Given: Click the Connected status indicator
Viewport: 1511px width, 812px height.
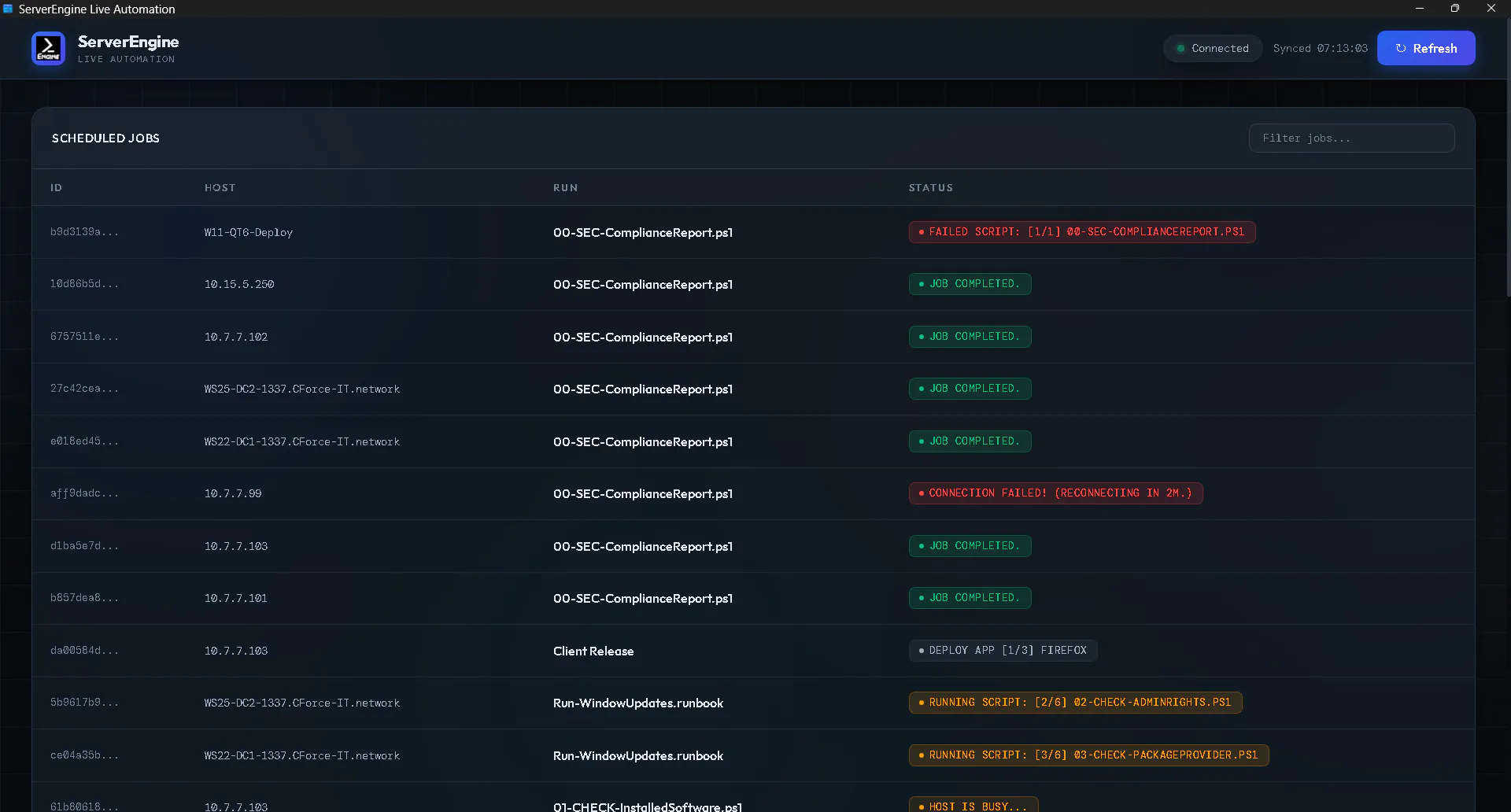Looking at the screenshot, I should [1212, 48].
